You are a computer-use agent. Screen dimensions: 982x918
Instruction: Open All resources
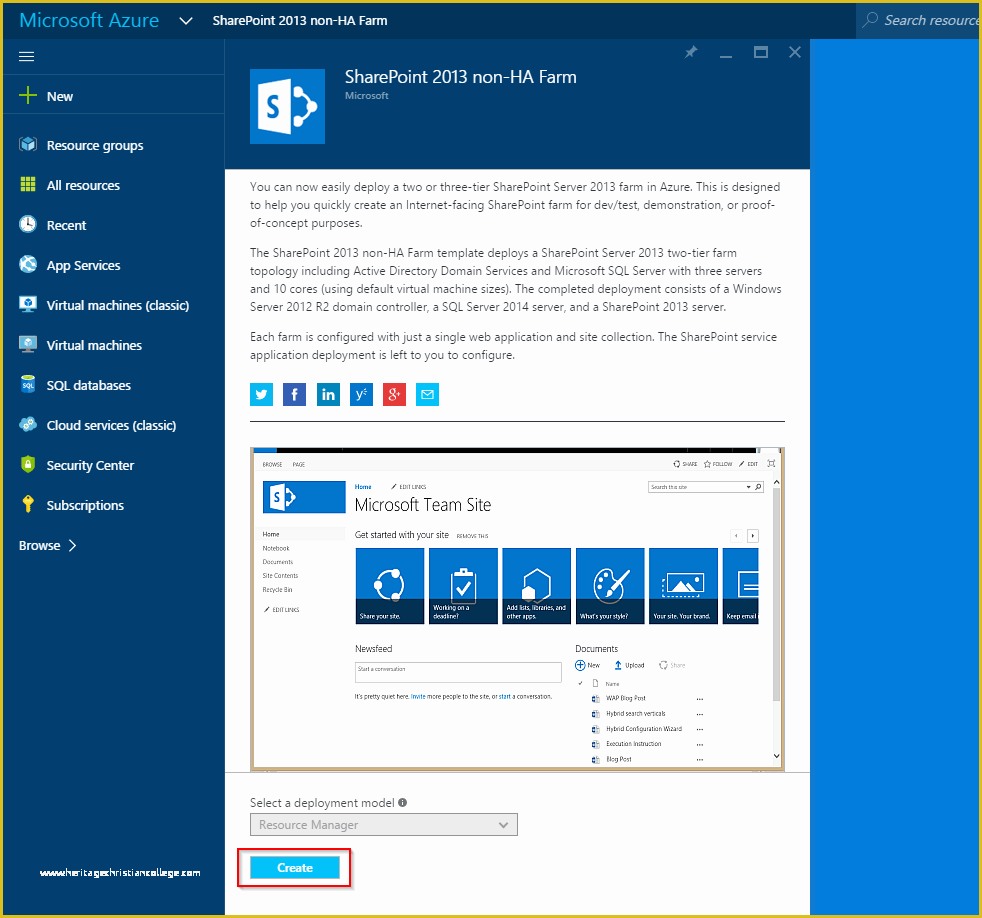[x=83, y=185]
